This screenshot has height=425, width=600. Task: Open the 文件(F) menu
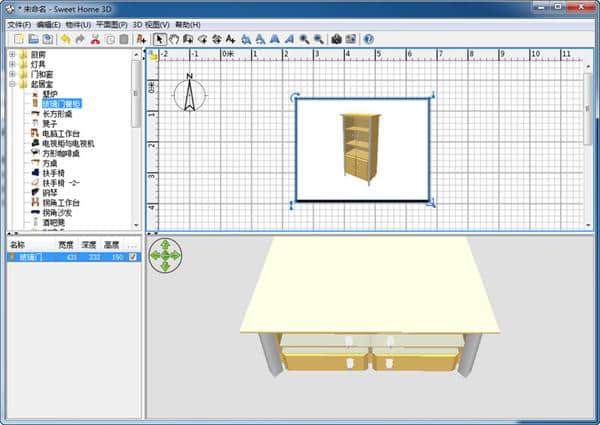click(19, 24)
